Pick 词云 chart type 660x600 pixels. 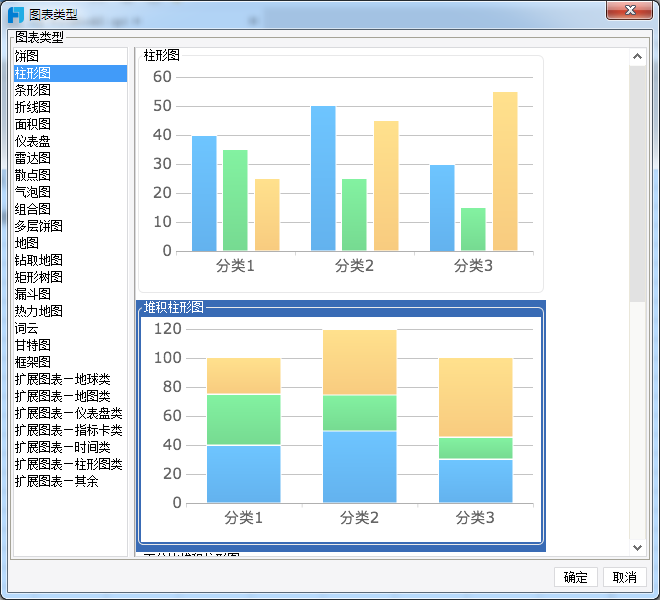[70, 328]
